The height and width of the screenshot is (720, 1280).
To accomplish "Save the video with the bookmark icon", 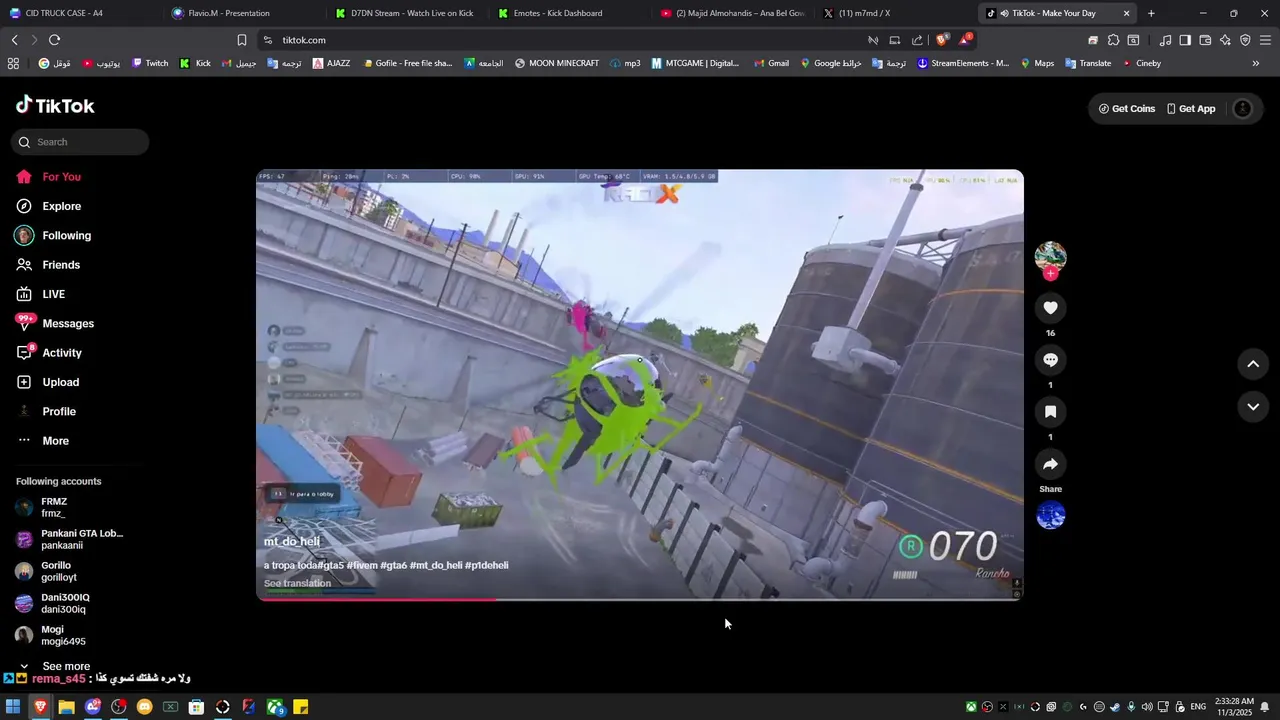I will pyautogui.click(x=1050, y=412).
